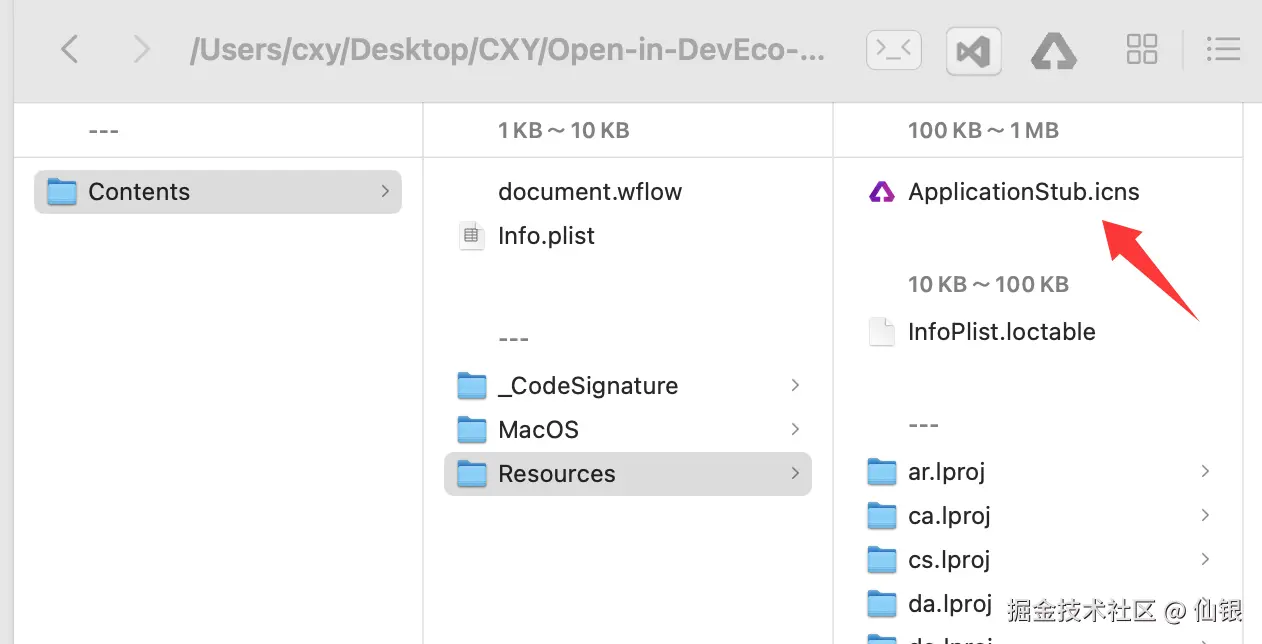Expand the MacOS folder chevron
1262x644 pixels.
coord(795,429)
